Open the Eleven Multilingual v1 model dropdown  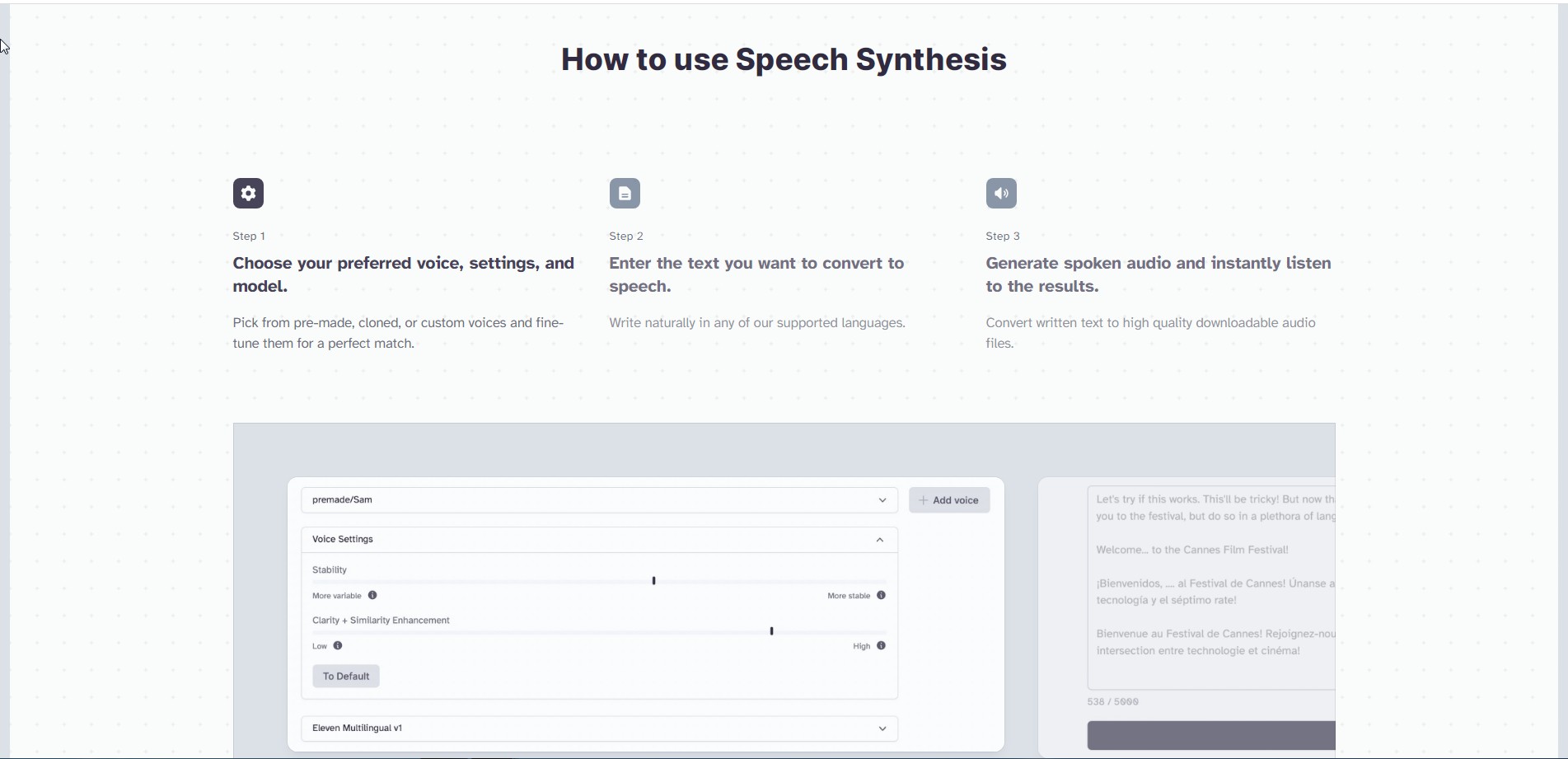[599, 729]
